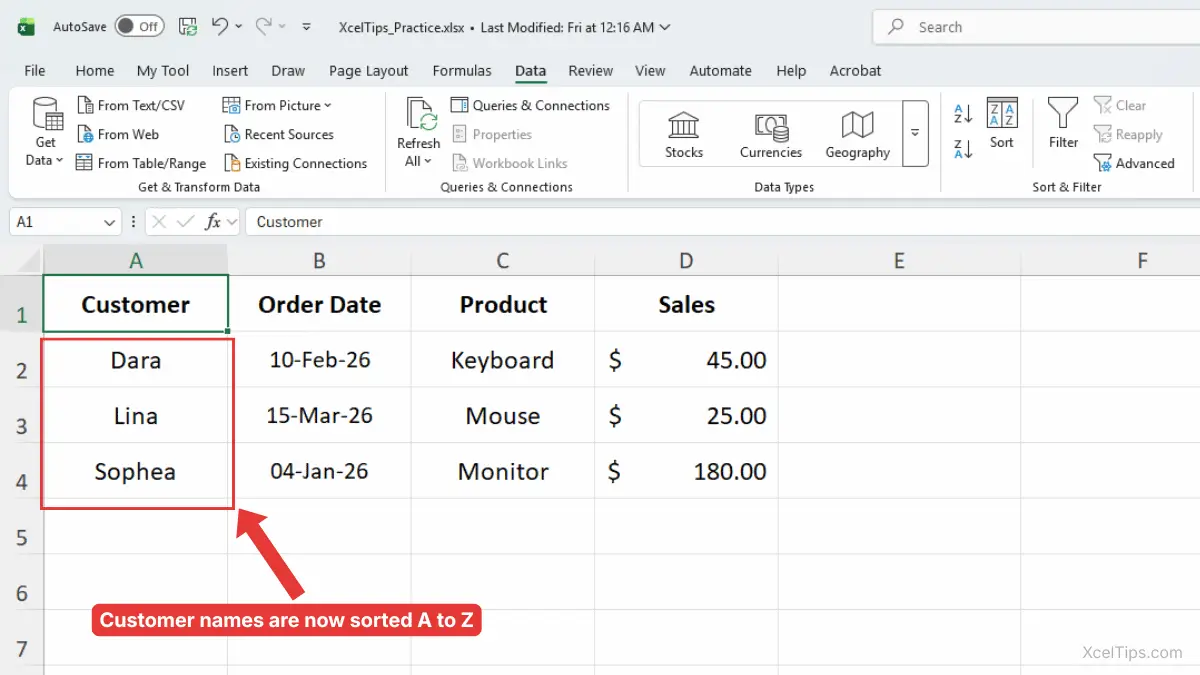Select the Stocks data type
Image resolution: width=1200 pixels, height=675 pixels.
click(684, 134)
